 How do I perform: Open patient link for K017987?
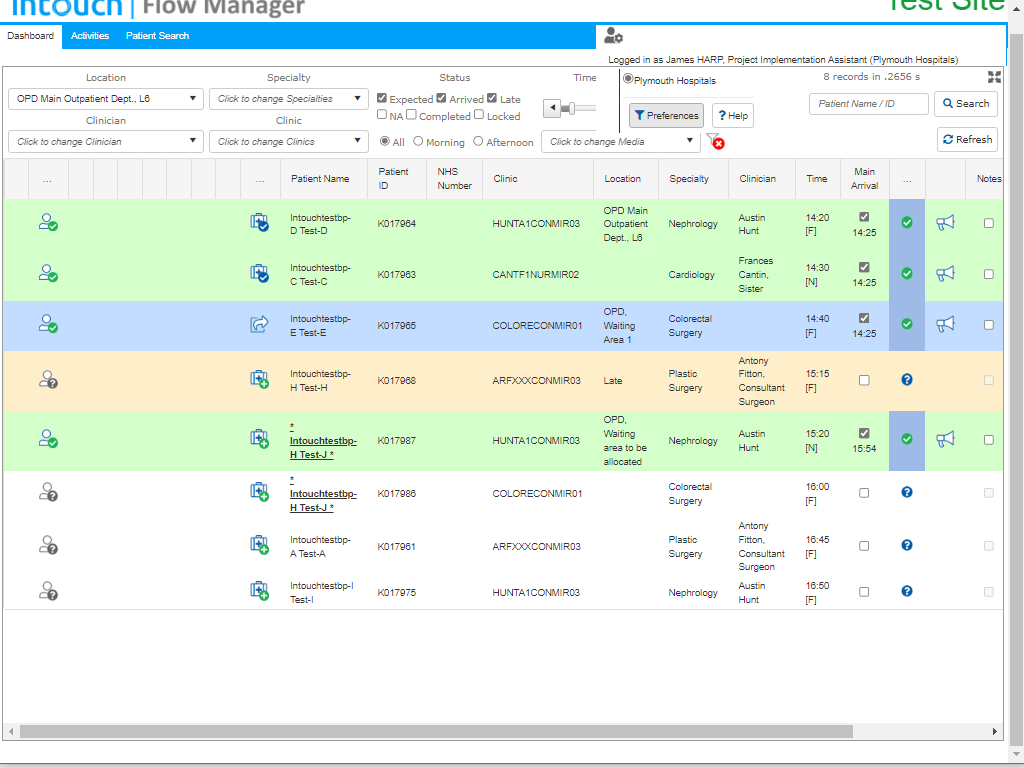323,441
